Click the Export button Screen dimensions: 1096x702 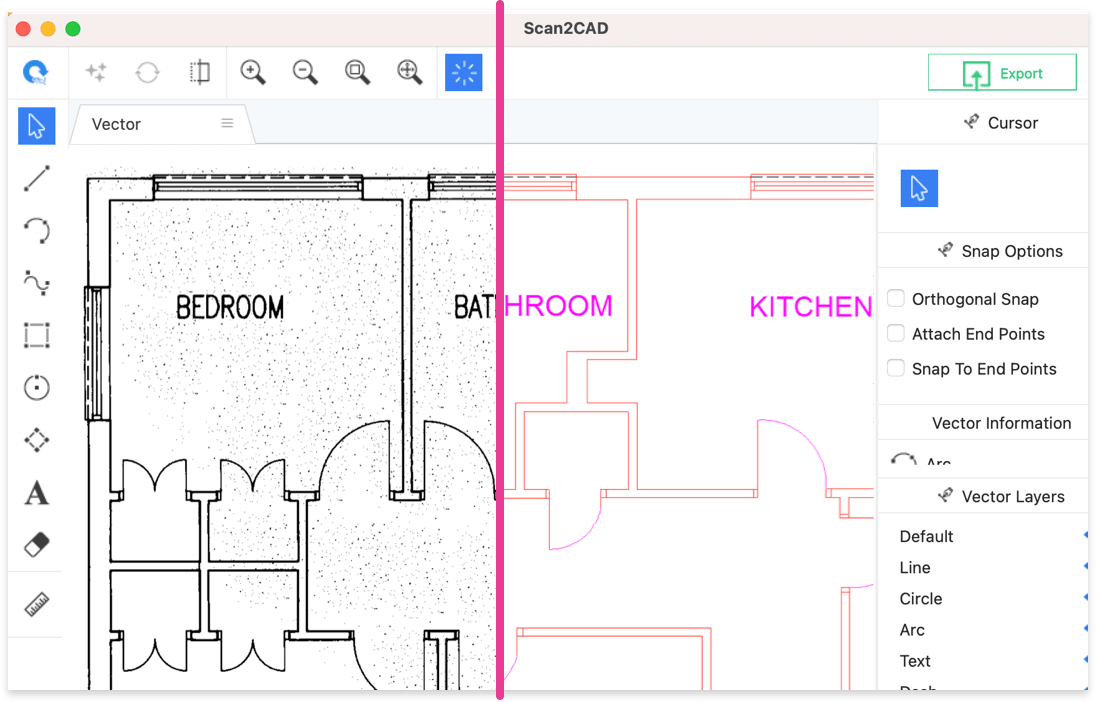(1002, 71)
